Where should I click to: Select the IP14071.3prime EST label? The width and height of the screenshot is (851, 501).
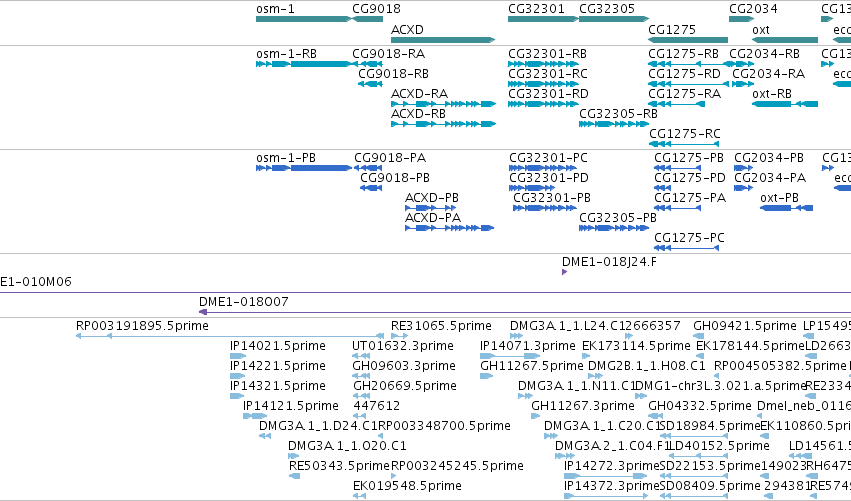(528, 346)
